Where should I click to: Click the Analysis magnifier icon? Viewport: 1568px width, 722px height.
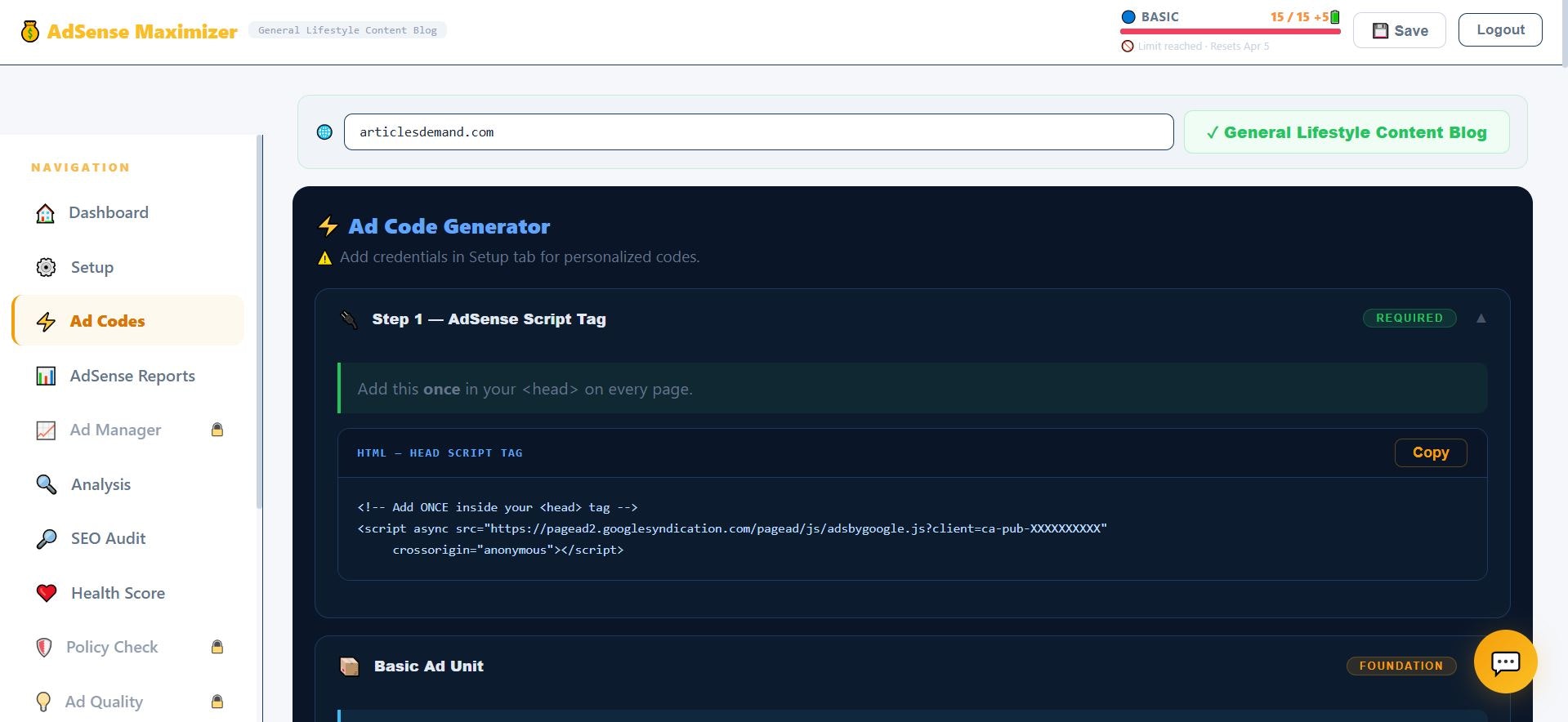47,484
